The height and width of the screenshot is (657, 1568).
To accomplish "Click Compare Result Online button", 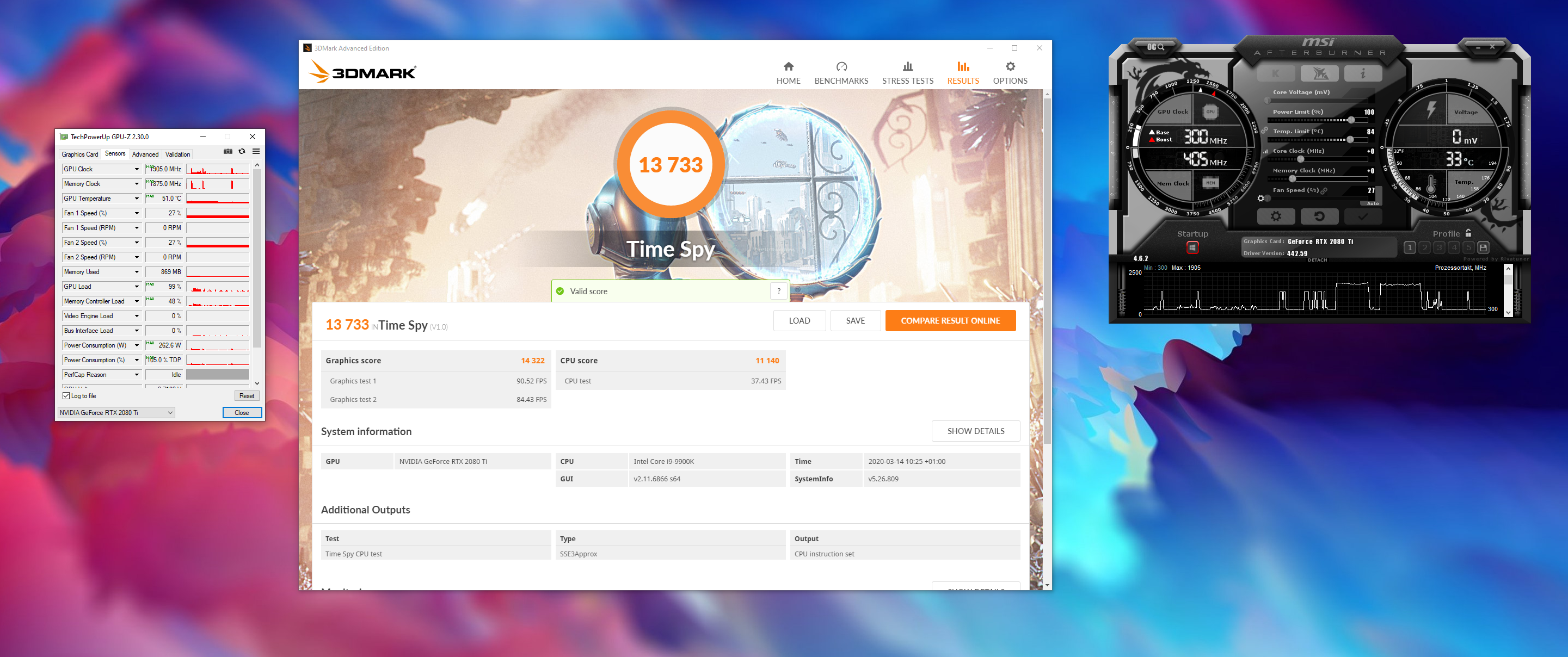I will pyautogui.click(x=950, y=320).
